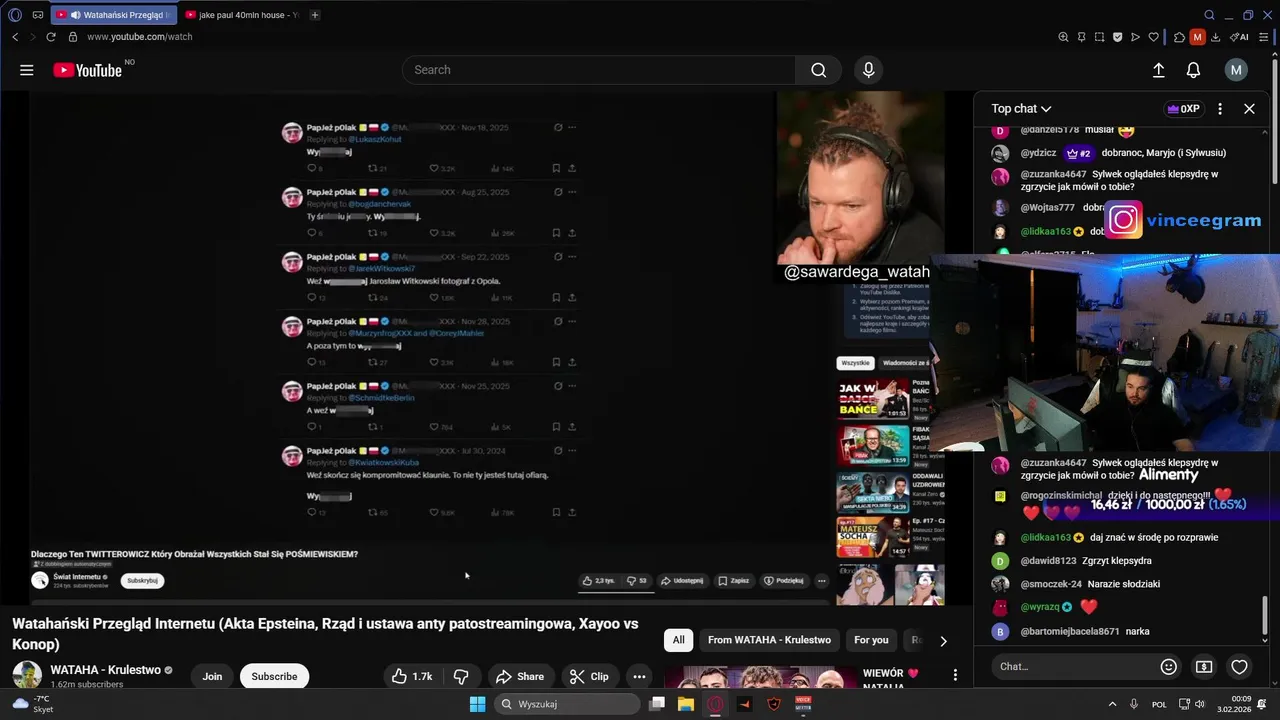Select the All filter chip

tap(678, 640)
